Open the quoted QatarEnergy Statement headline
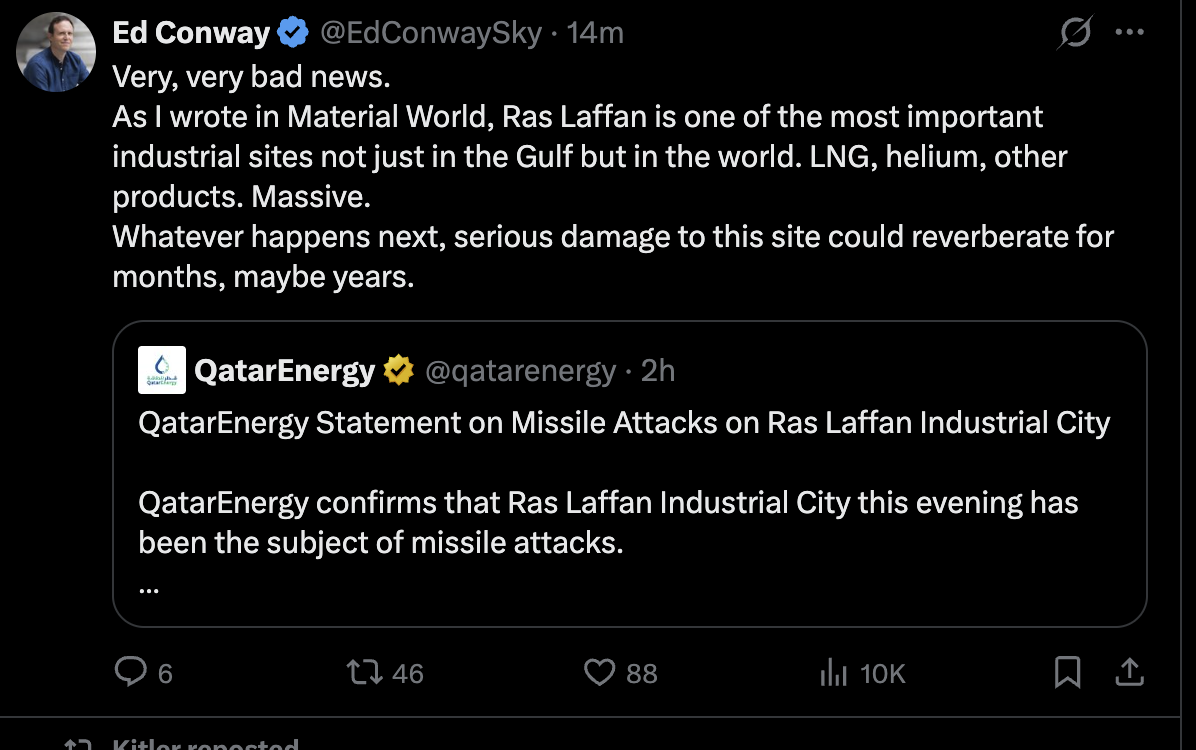1196x750 pixels. [624, 422]
